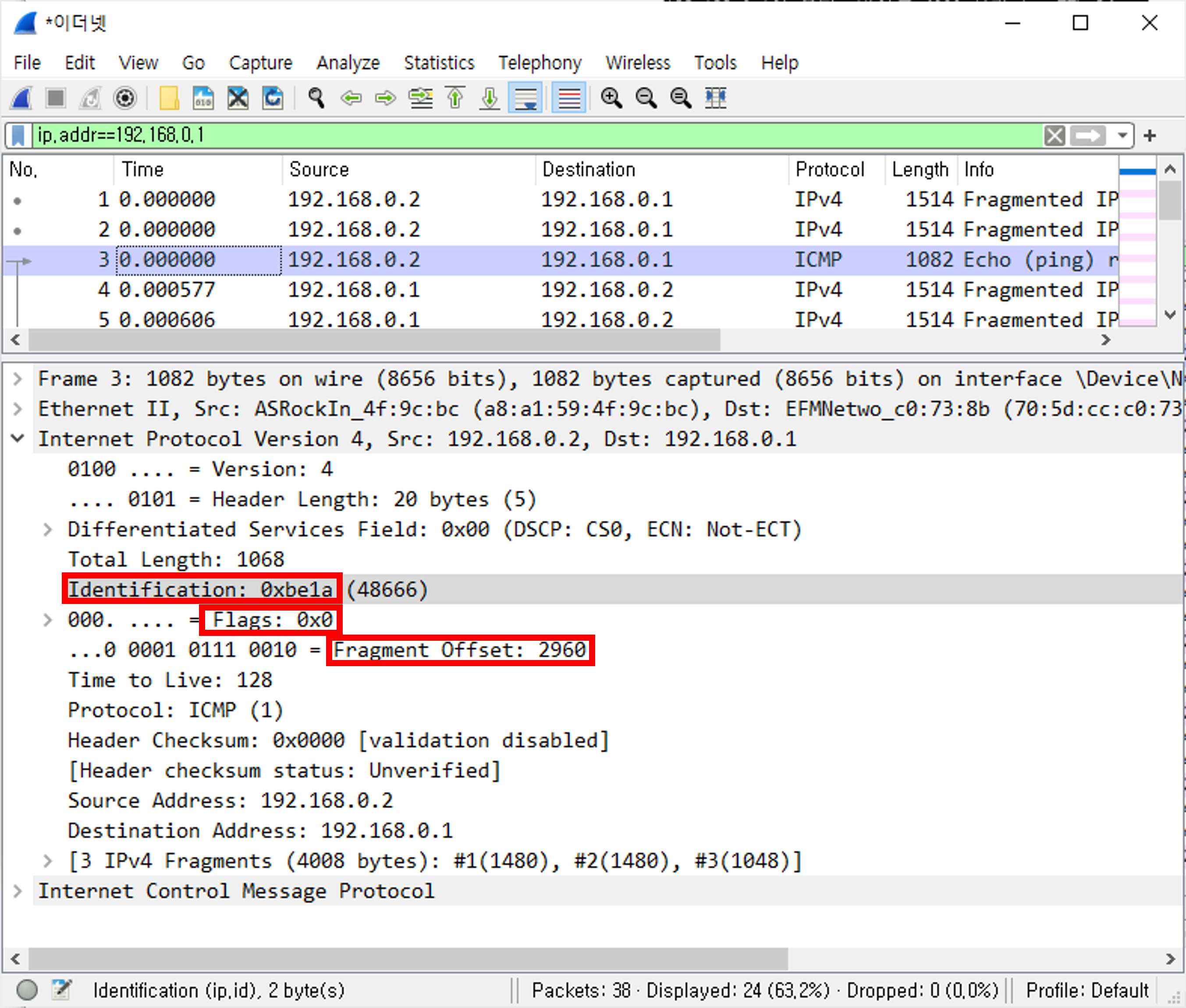
Task: Open the expert information circle in status bar
Action: point(27,990)
